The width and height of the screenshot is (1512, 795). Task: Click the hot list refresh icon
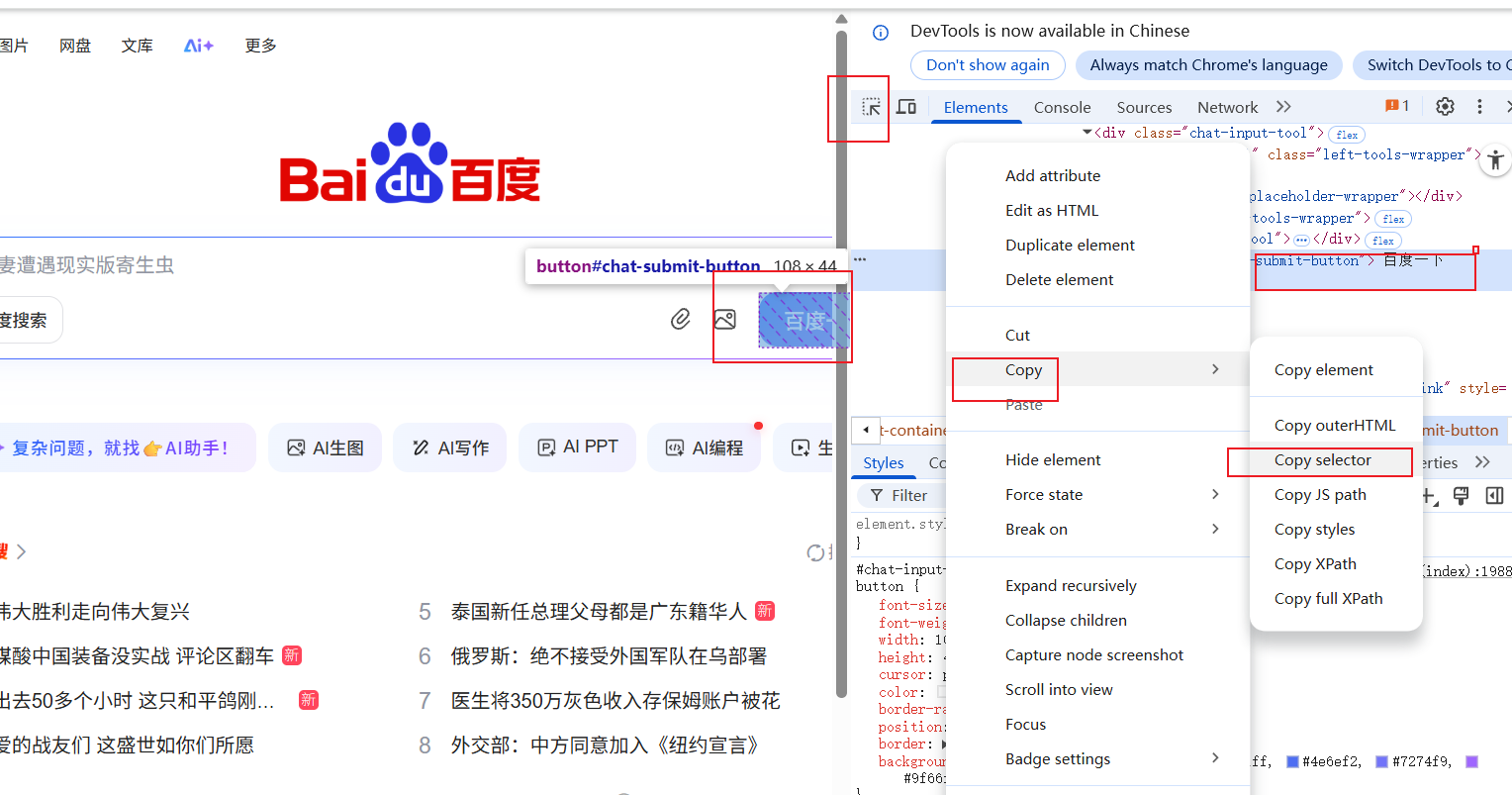click(815, 552)
